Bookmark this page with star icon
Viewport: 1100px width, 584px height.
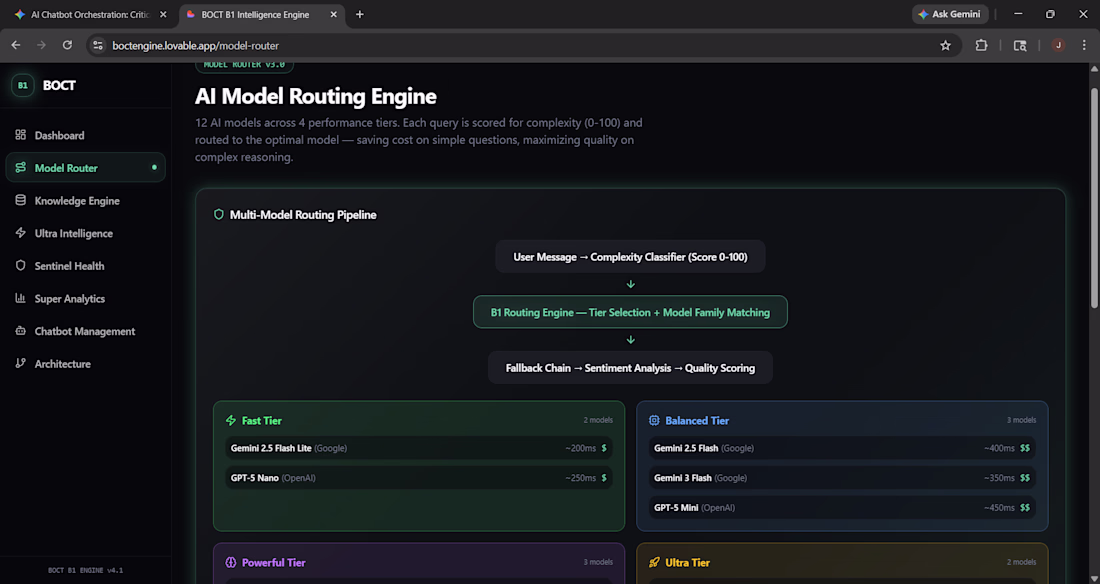click(x=945, y=46)
